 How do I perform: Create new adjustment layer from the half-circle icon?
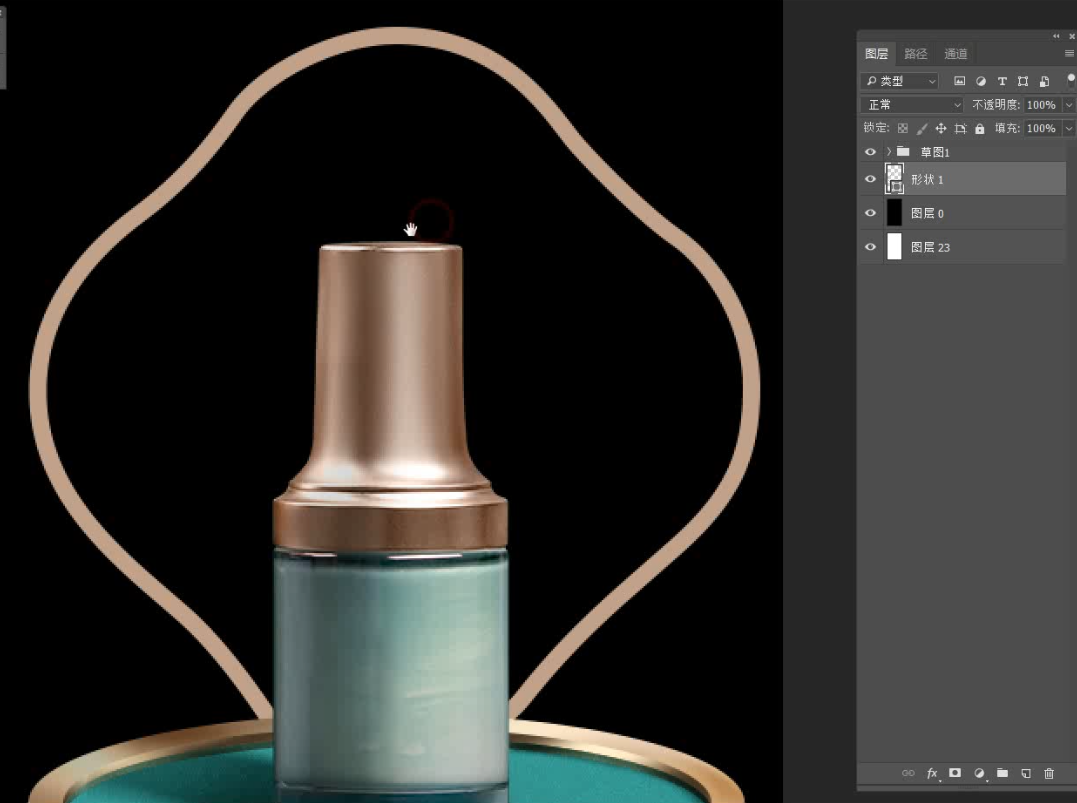pos(979,773)
